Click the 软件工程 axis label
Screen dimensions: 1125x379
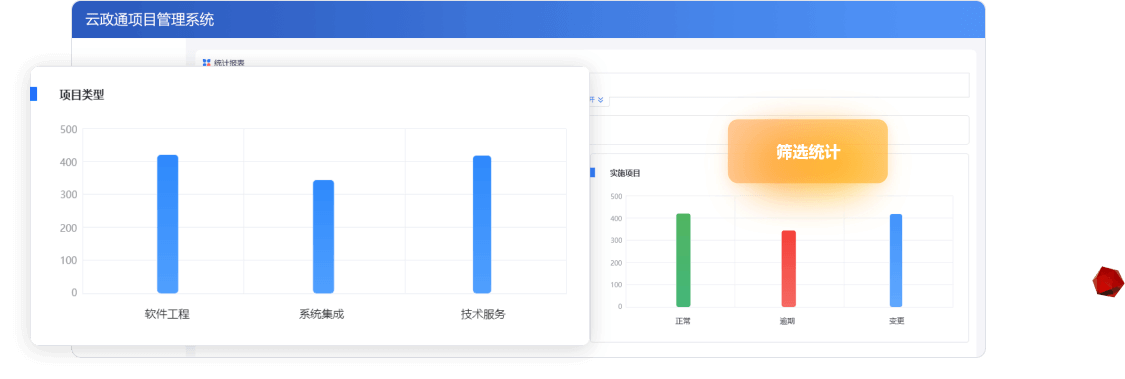pyautogui.click(x=166, y=314)
